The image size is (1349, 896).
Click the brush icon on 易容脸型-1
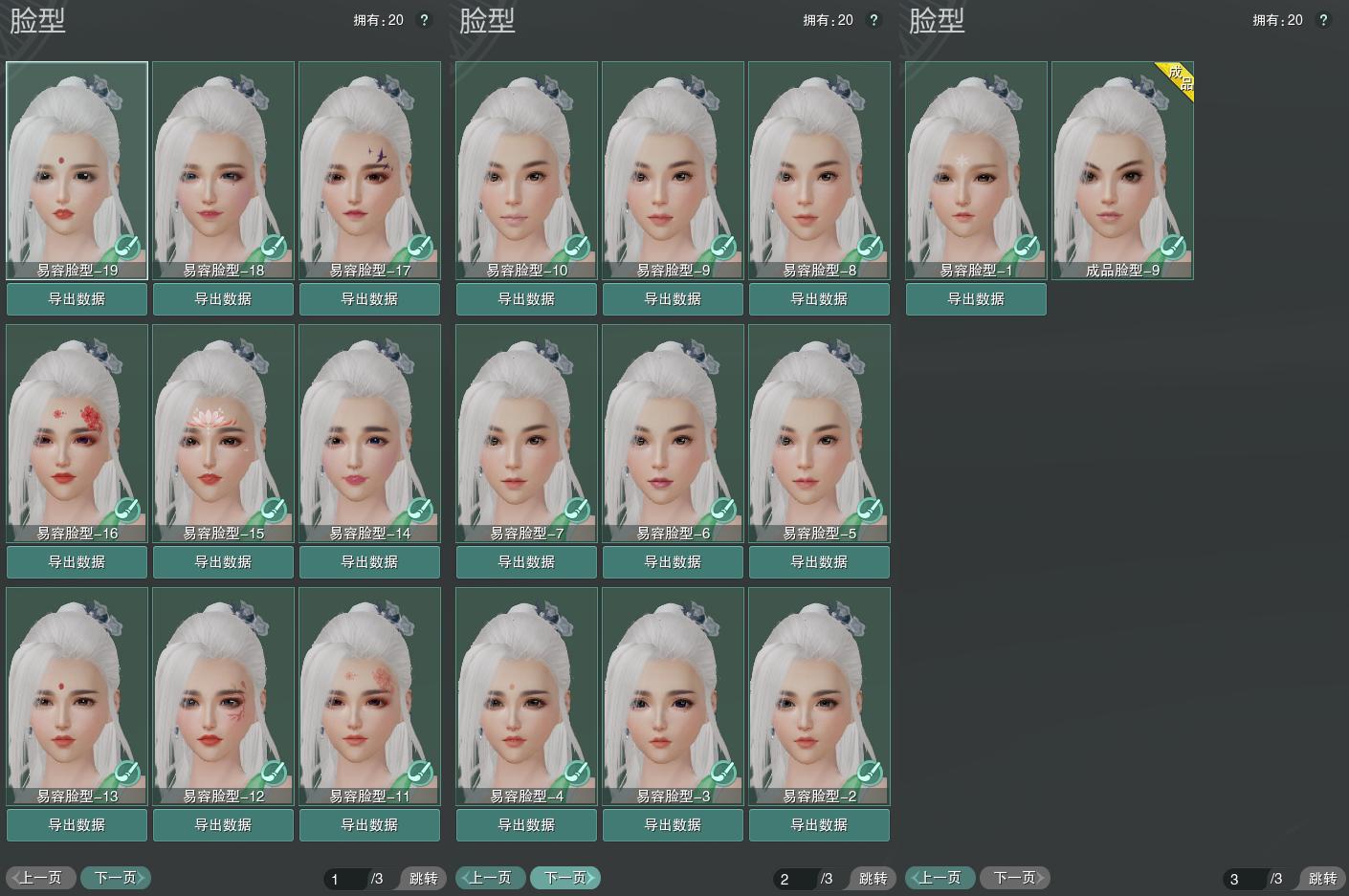[1027, 248]
